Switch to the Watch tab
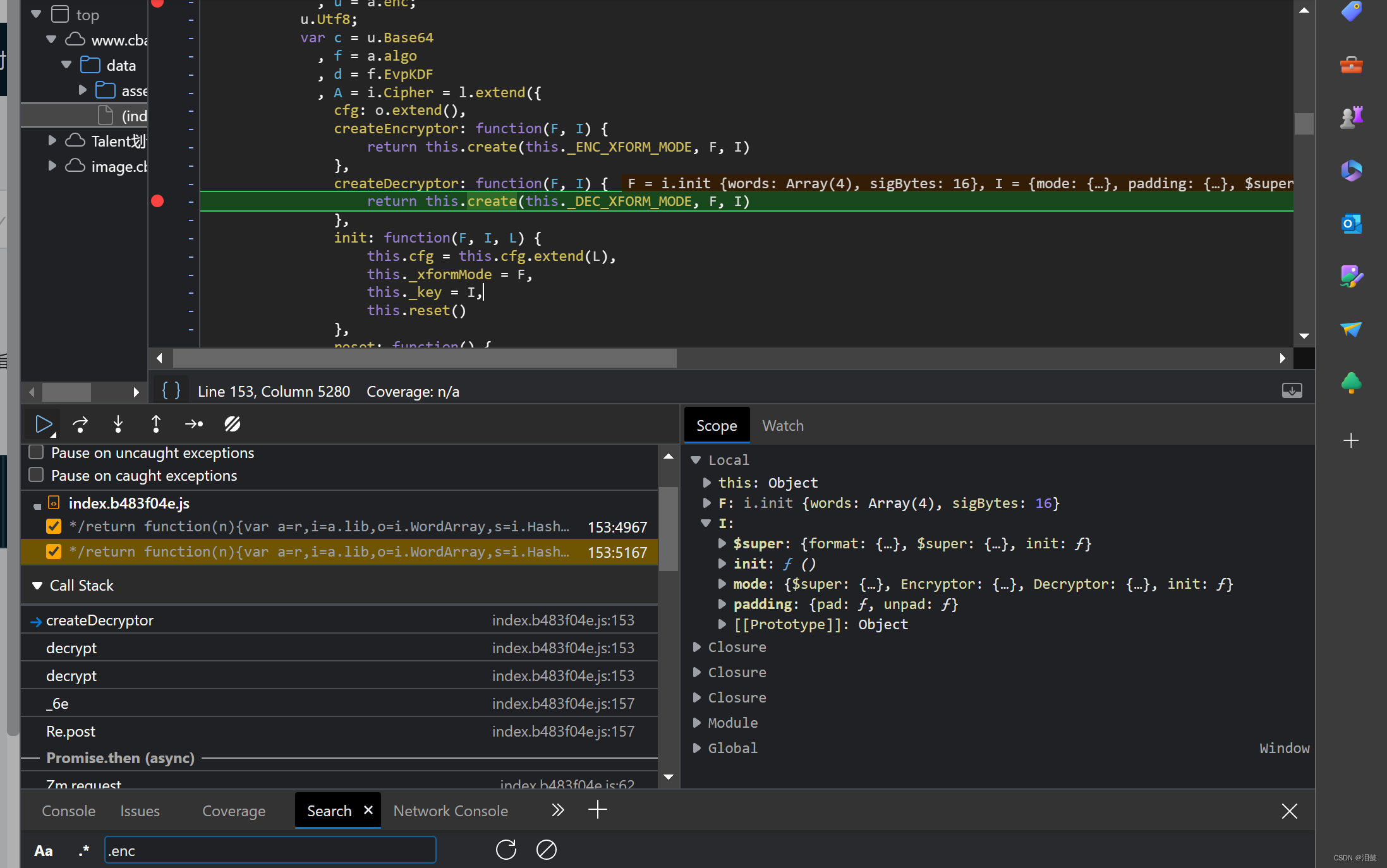The width and height of the screenshot is (1387, 868). pos(784,425)
